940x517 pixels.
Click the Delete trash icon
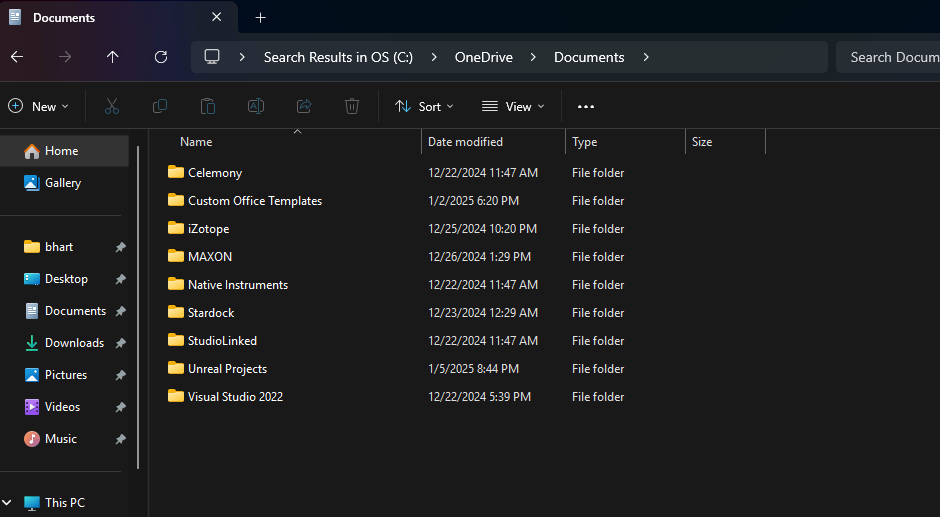pyautogui.click(x=352, y=106)
